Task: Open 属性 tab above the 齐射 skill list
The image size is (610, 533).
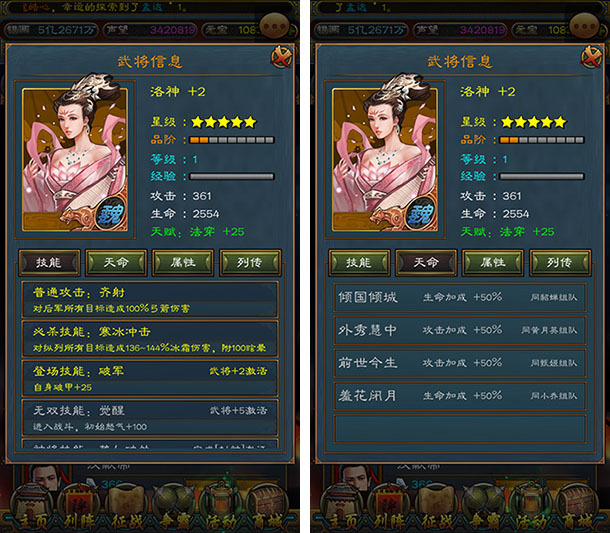Action: (x=183, y=263)
